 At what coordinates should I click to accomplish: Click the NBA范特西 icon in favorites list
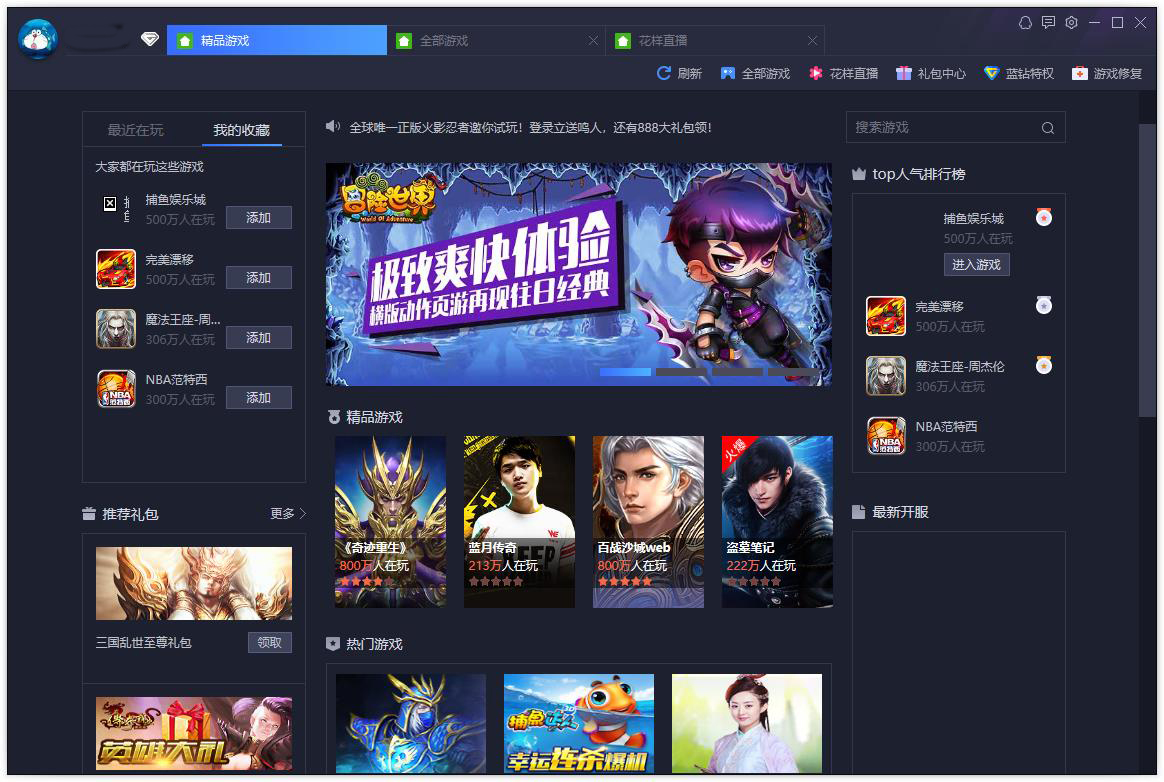point(116,389)
